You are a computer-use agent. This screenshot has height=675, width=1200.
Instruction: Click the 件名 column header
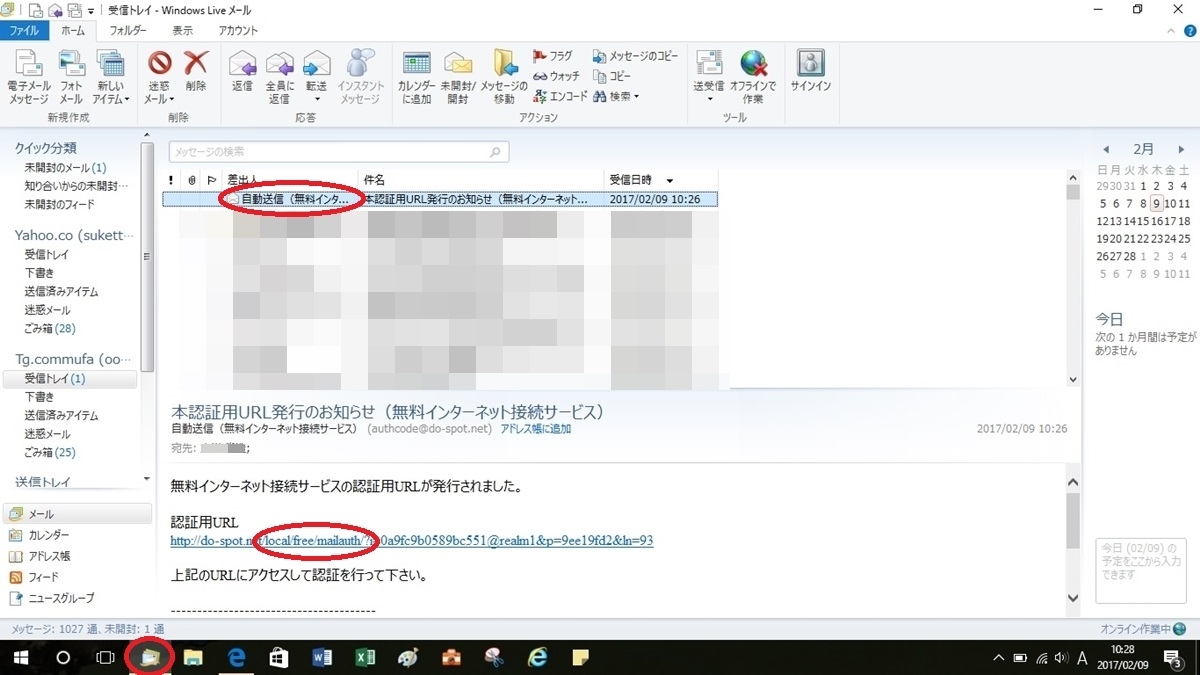pos(482,180)
